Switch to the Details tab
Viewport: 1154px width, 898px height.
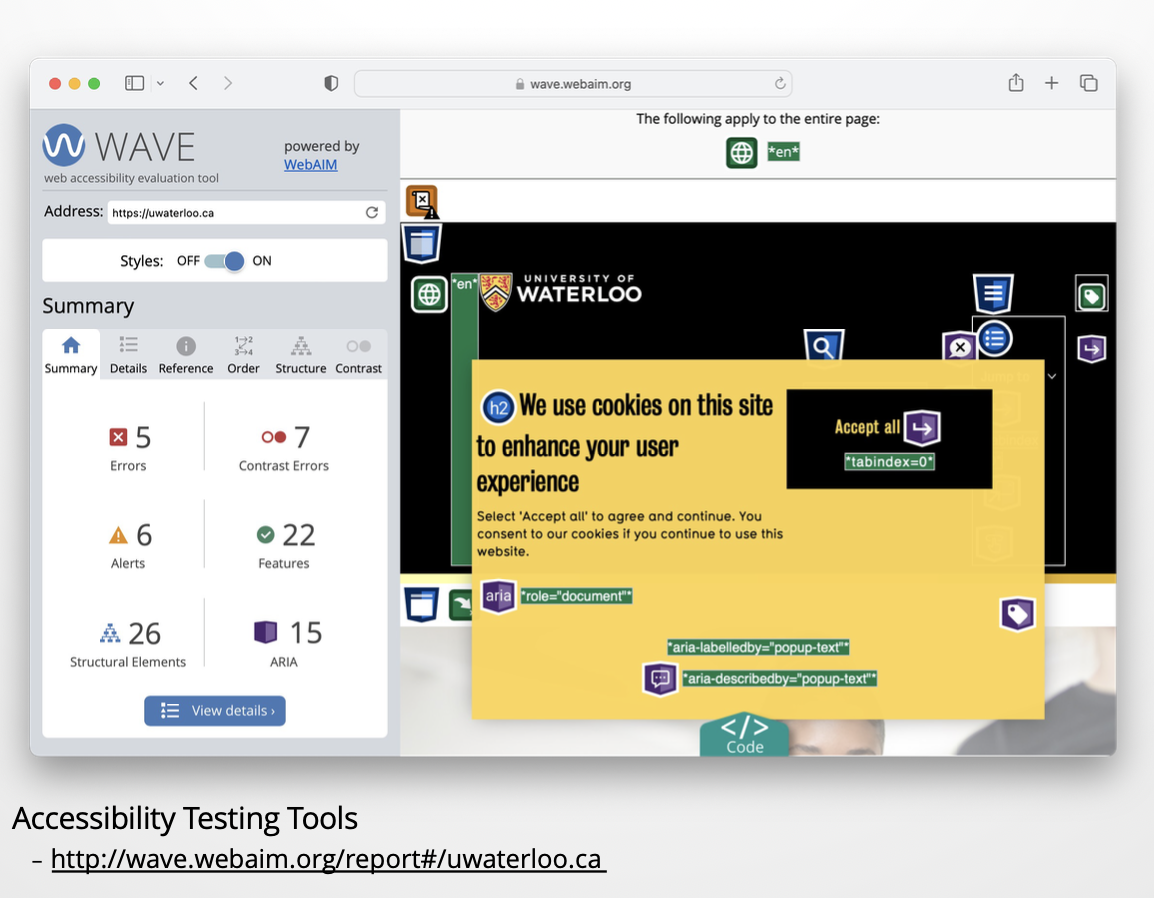point(128,355)
